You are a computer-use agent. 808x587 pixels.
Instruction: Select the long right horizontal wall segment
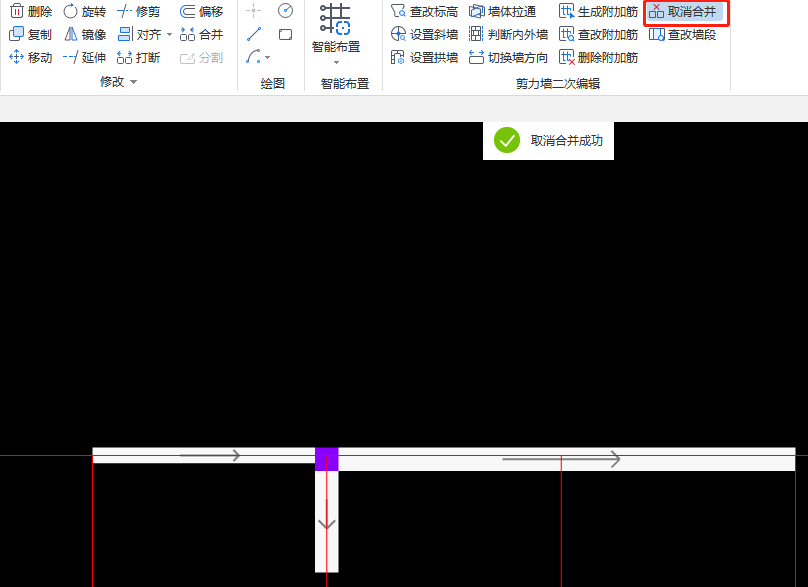pos(567,459)
